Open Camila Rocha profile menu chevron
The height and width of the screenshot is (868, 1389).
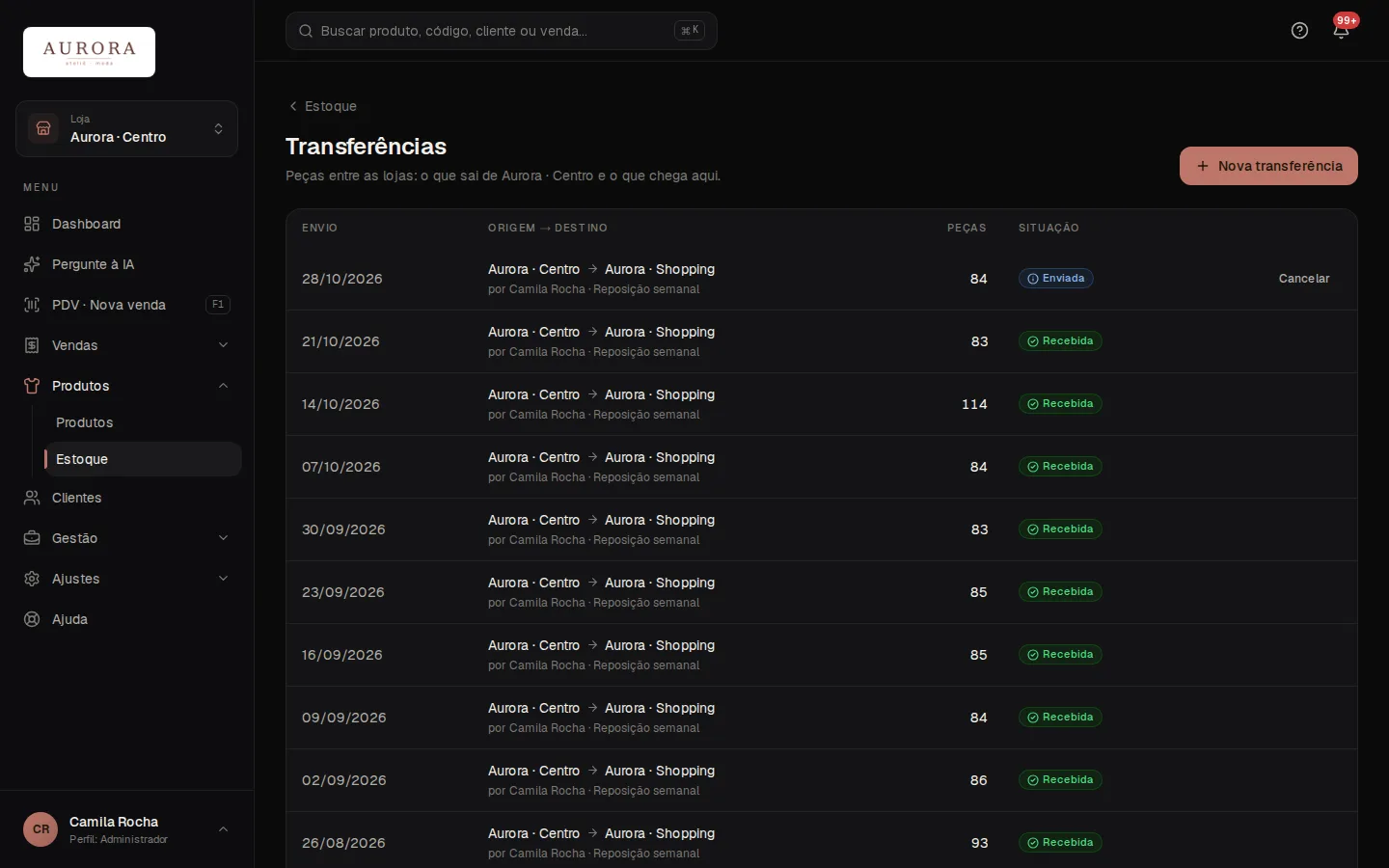[223, 829]
